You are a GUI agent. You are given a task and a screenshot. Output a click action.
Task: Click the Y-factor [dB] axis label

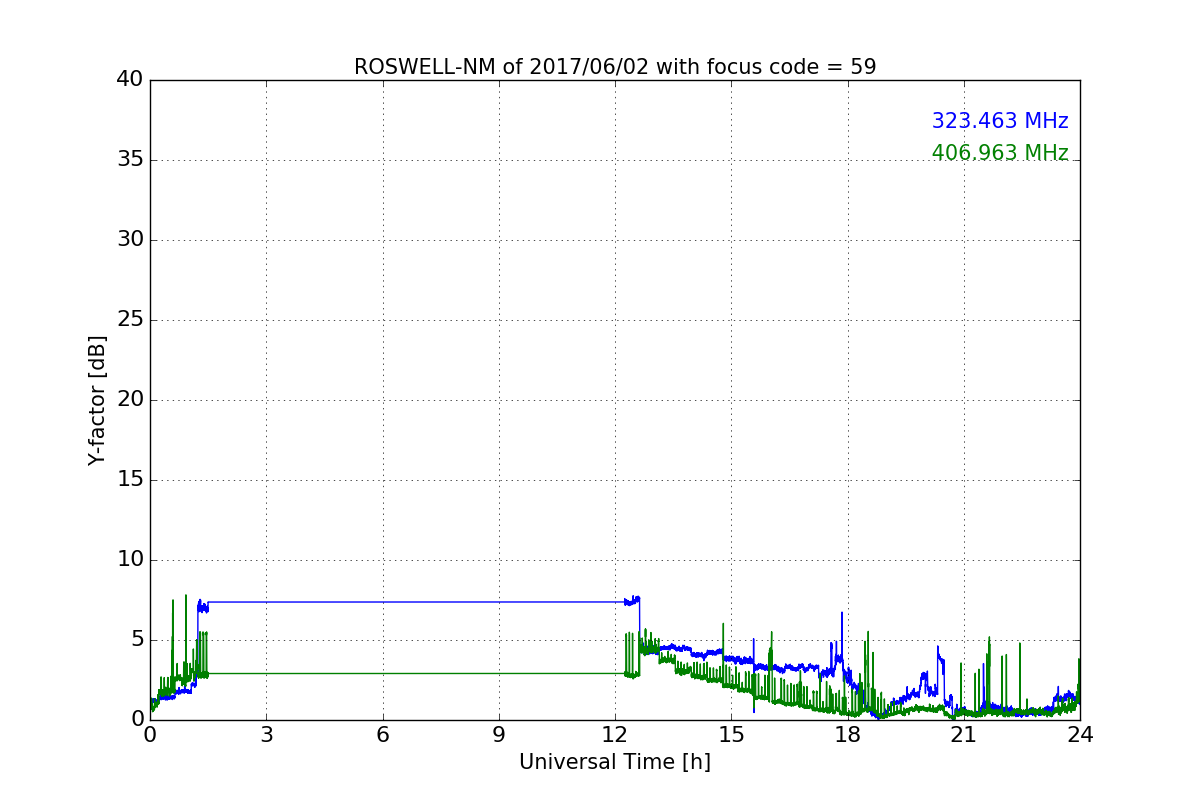(97, 400)
